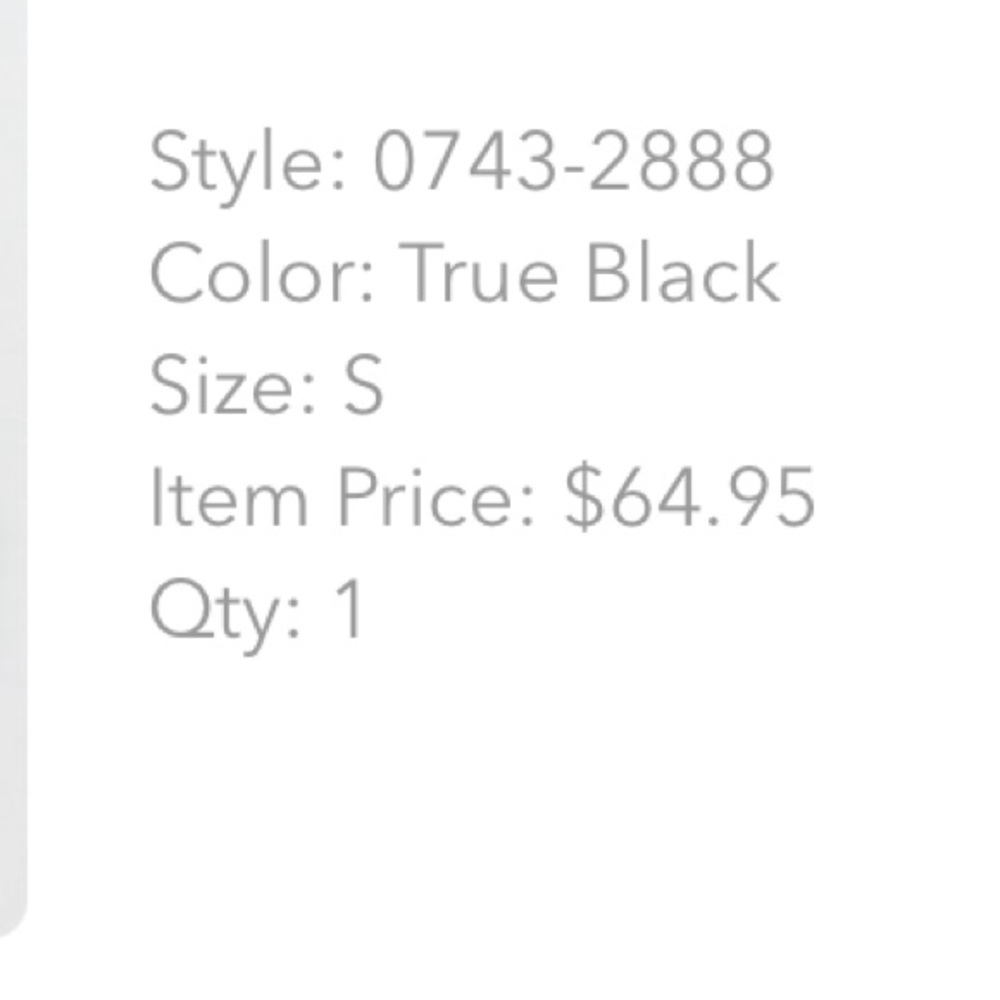Click the decimal point in the price

coord(698,520)
